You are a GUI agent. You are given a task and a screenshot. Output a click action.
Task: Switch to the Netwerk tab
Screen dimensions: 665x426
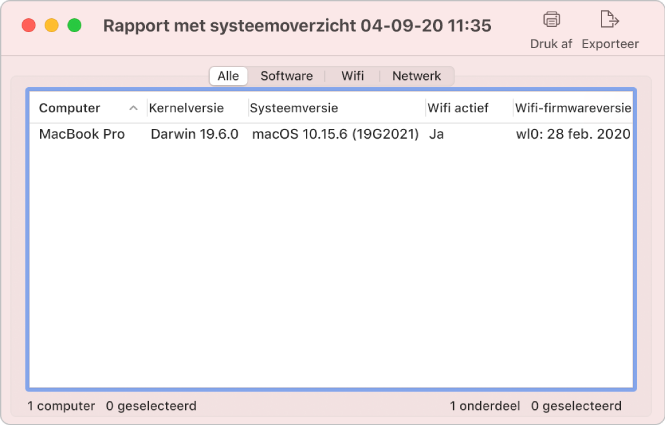pos(416,76)
